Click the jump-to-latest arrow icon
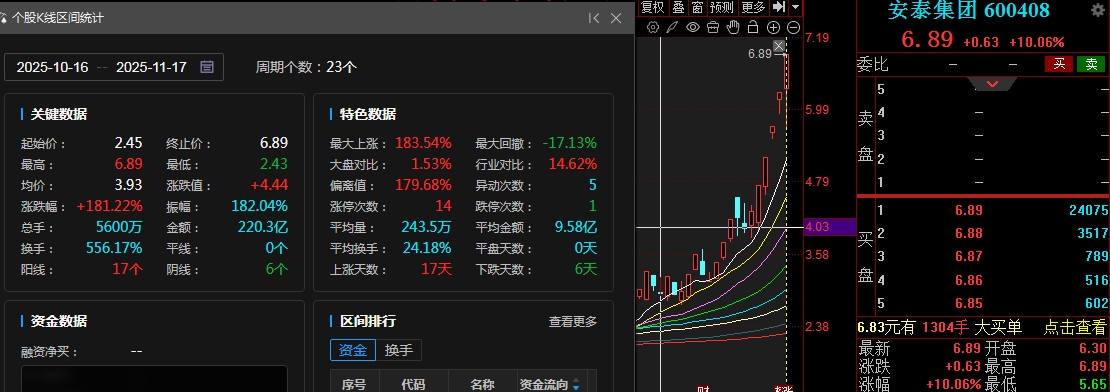Screen dimensions: 1110x392 [779, 7]
